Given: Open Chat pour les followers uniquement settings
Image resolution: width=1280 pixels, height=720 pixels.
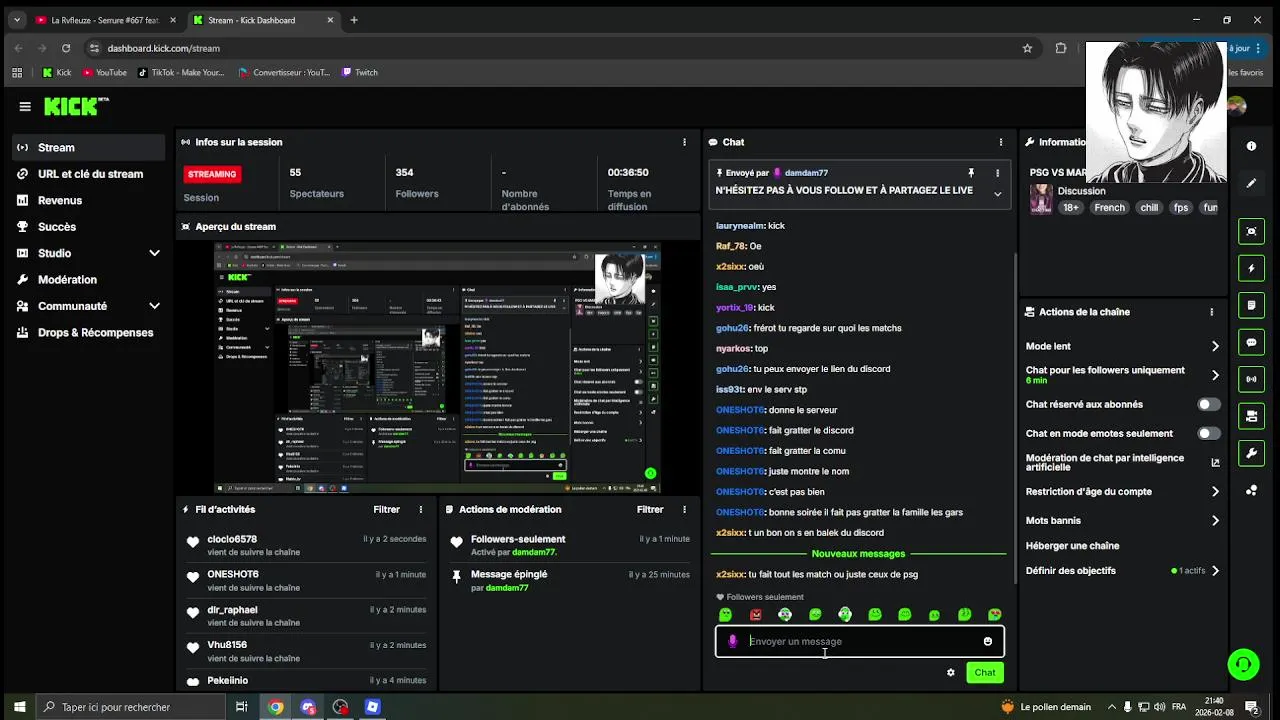Looking at the screenshot, I should click(1215, 376).
